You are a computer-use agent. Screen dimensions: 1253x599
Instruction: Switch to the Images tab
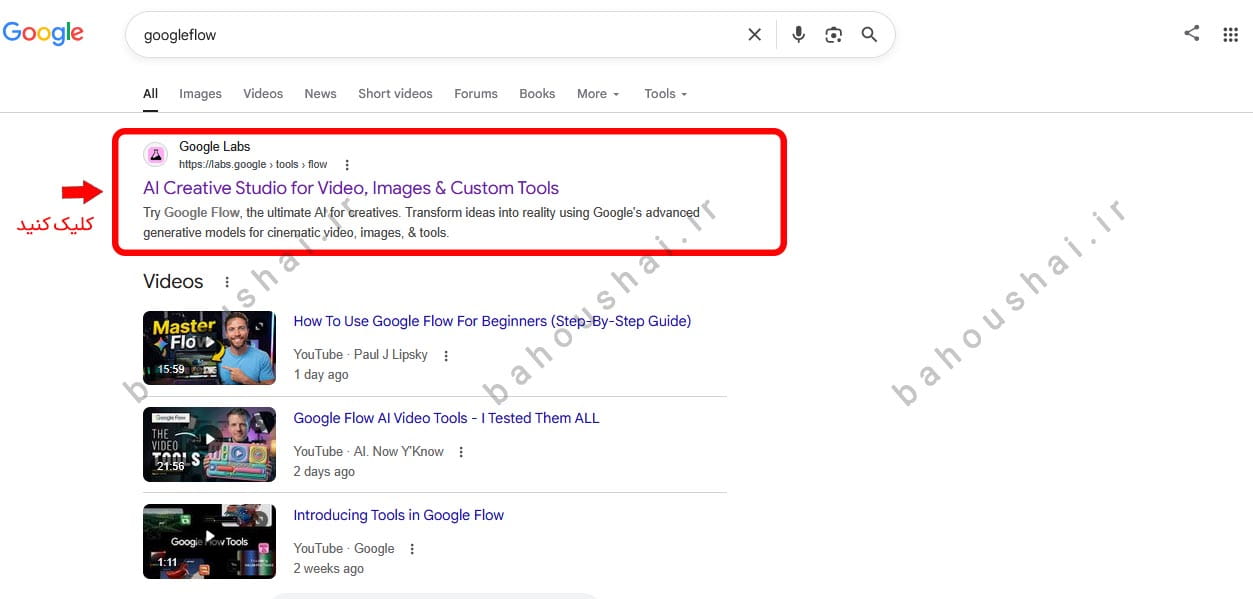[200, 94]
